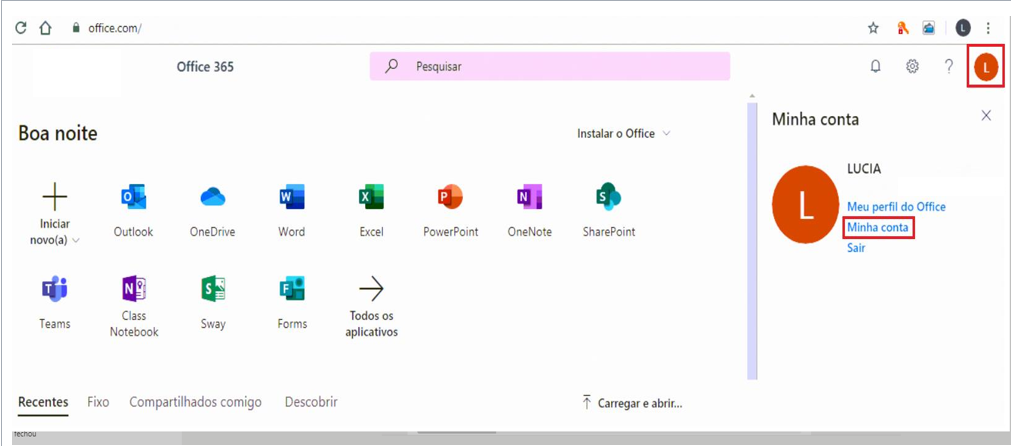Viewport: 1011px width, 446px height.
Task: Expand the Iniciar novo(a) chevron
Action: [x=76, y=240]
